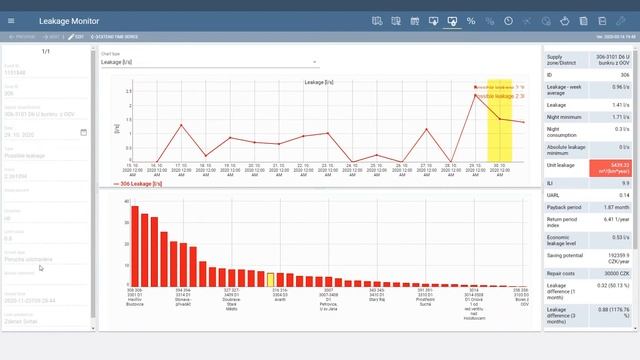Screen dimensions: 640x360
Task: Click the right panel vertical scrollbar
Action: coord(636,151)
